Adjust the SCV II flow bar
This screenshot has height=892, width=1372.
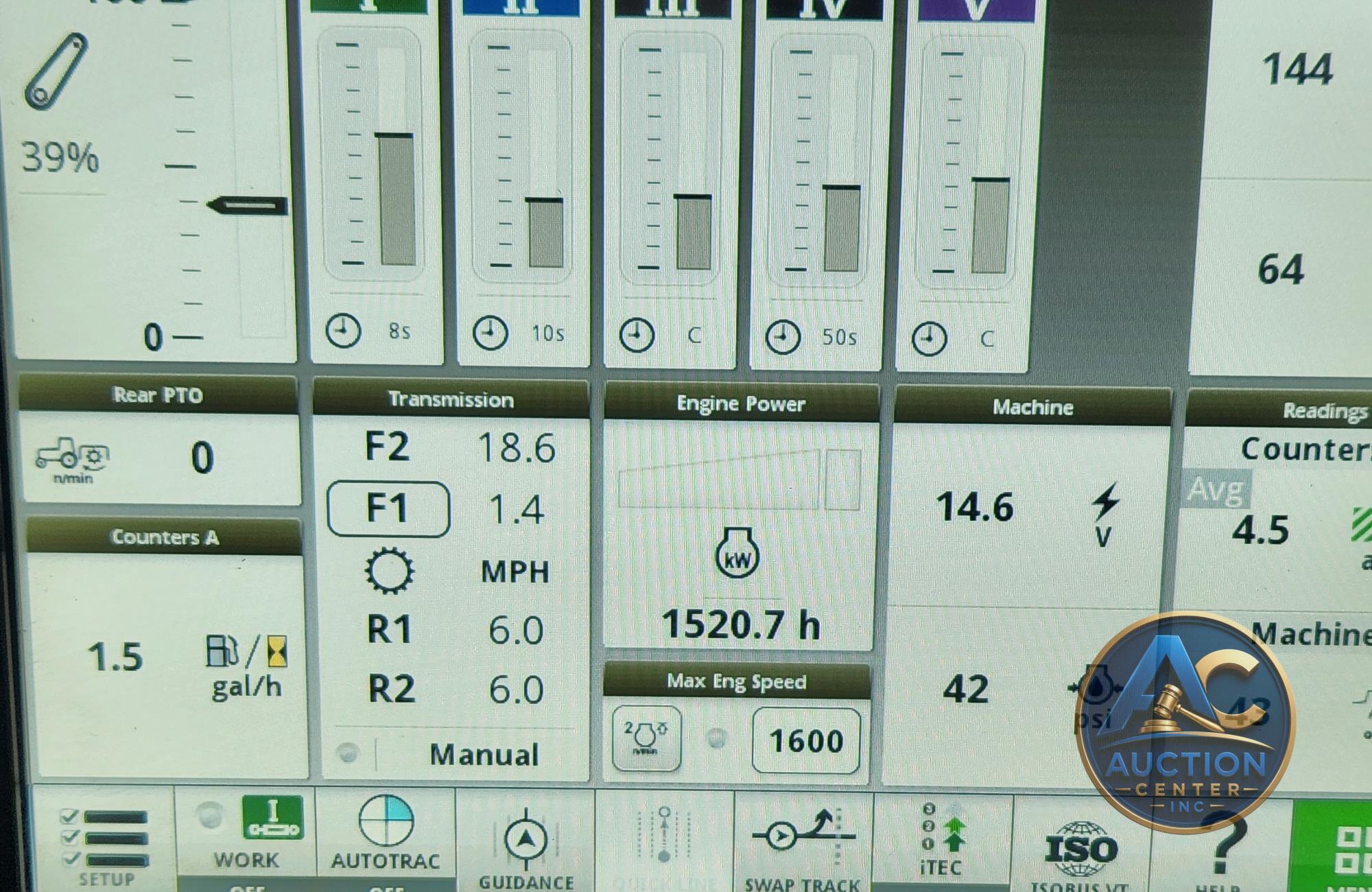click(x=545, y=233)
